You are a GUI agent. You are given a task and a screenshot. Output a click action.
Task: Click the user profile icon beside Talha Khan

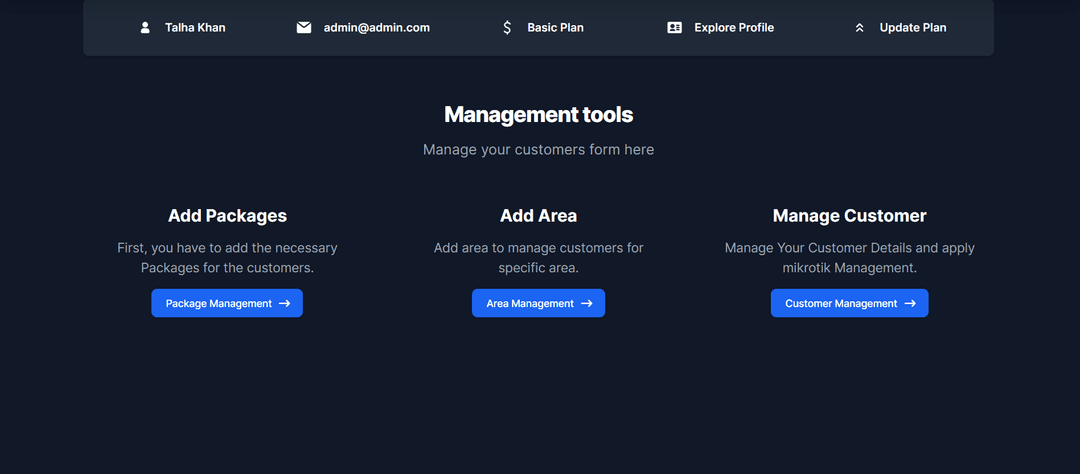(145, 28)
